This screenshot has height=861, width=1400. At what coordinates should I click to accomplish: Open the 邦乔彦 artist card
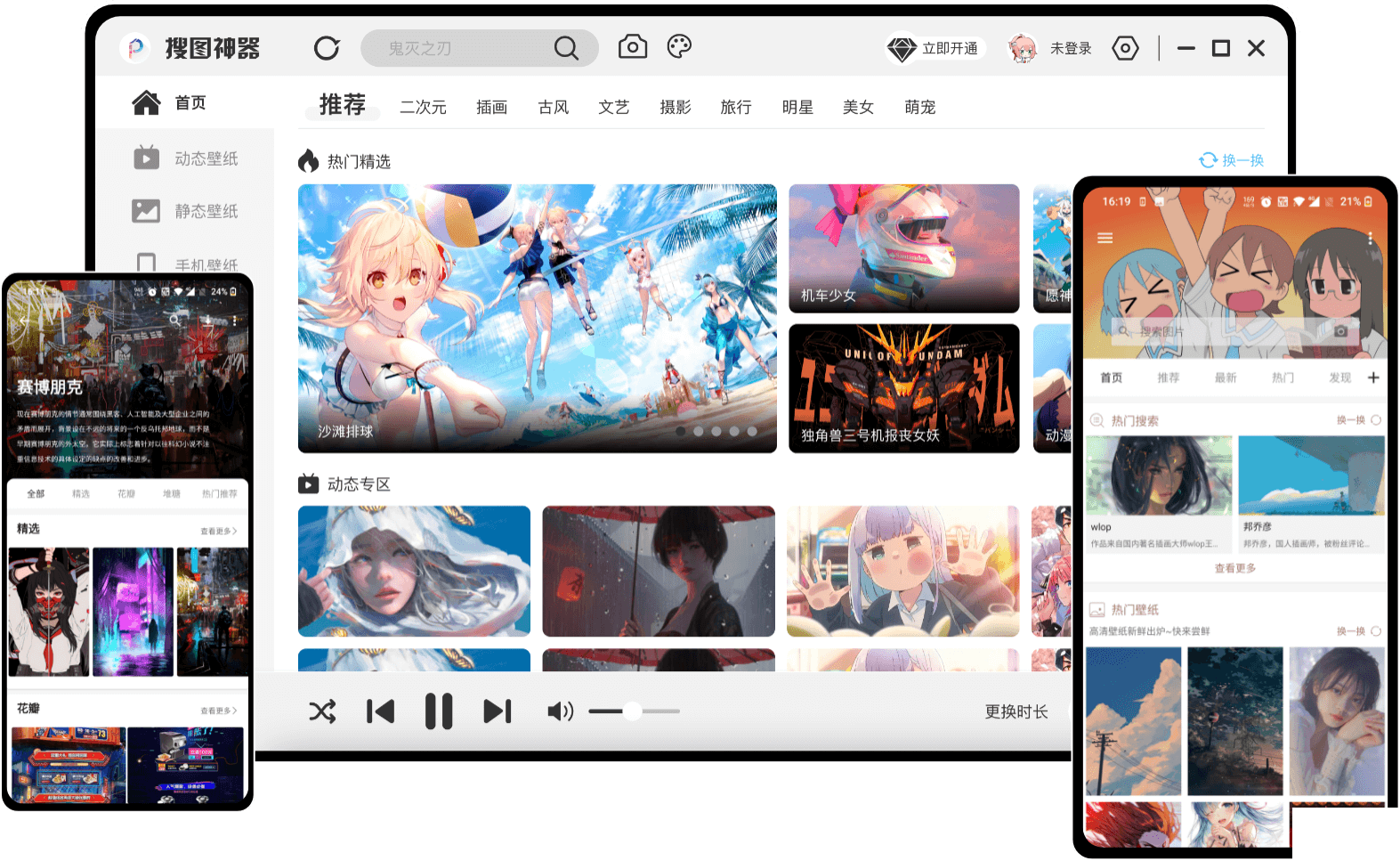tap(1311, 494)
